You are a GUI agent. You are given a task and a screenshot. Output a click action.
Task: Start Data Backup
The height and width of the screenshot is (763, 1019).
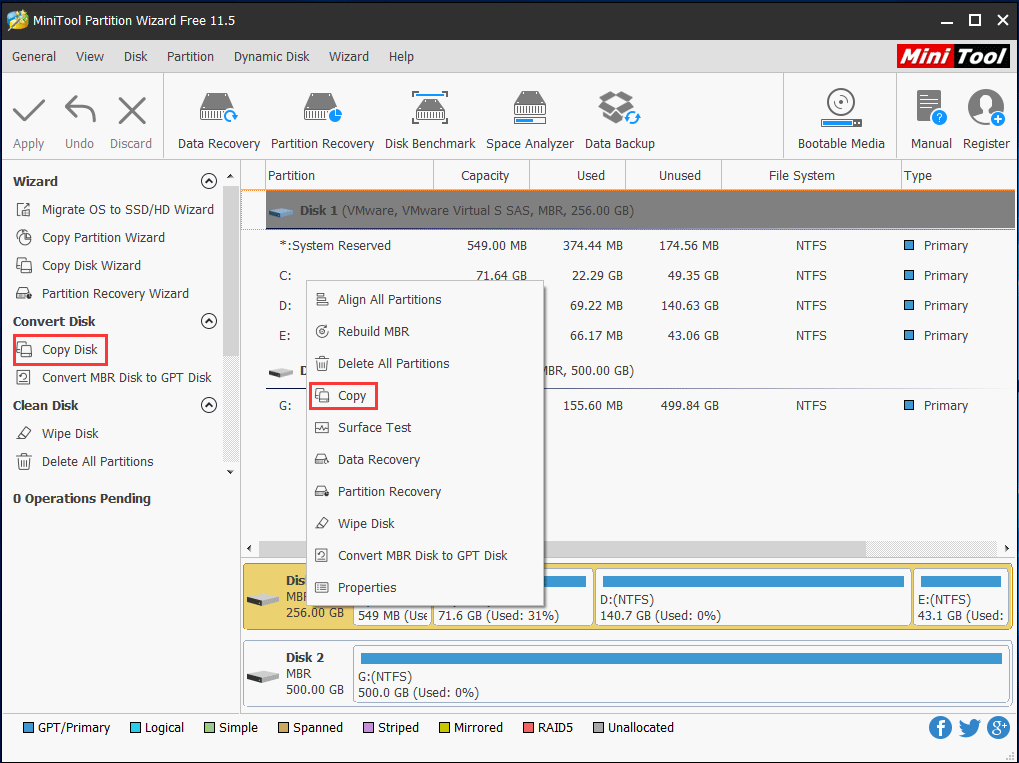click(619, 115)
